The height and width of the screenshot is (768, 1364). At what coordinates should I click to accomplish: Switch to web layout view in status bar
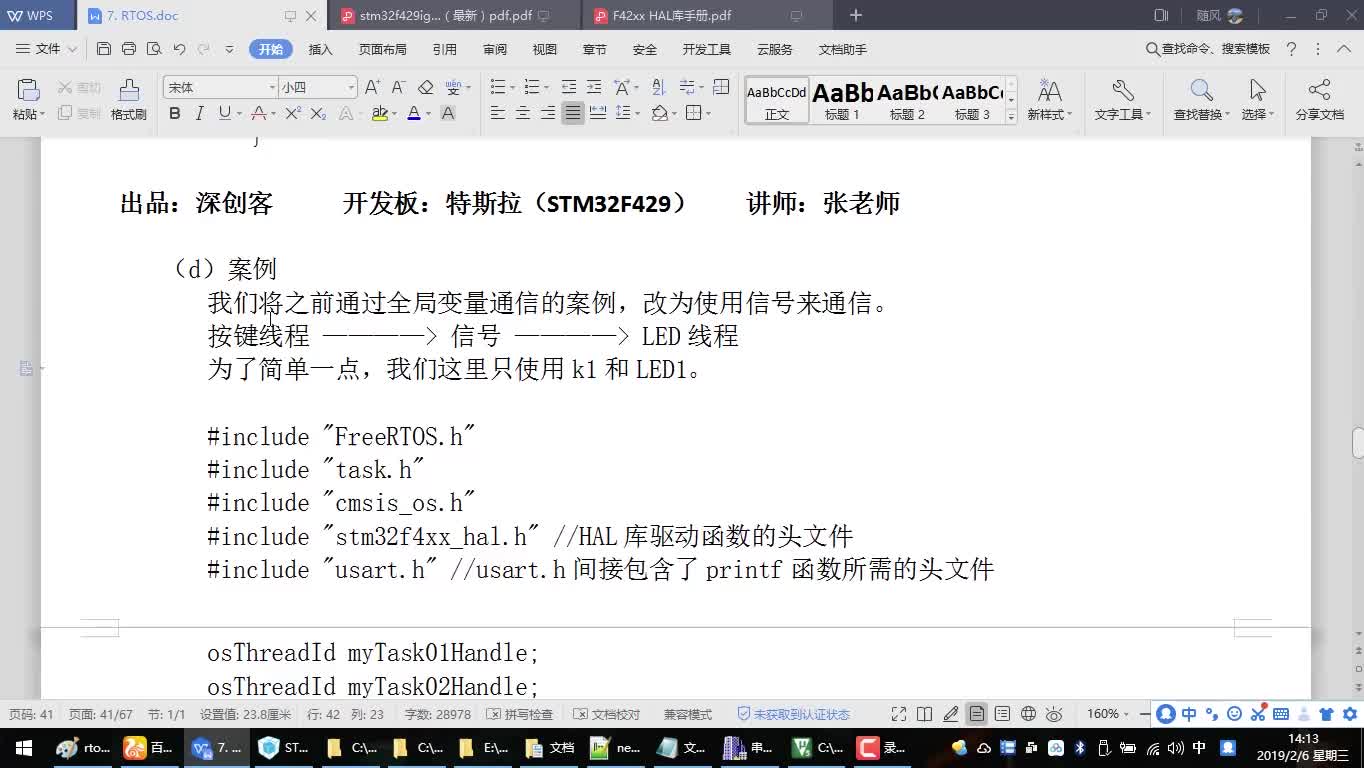[x=1028, y=714]
